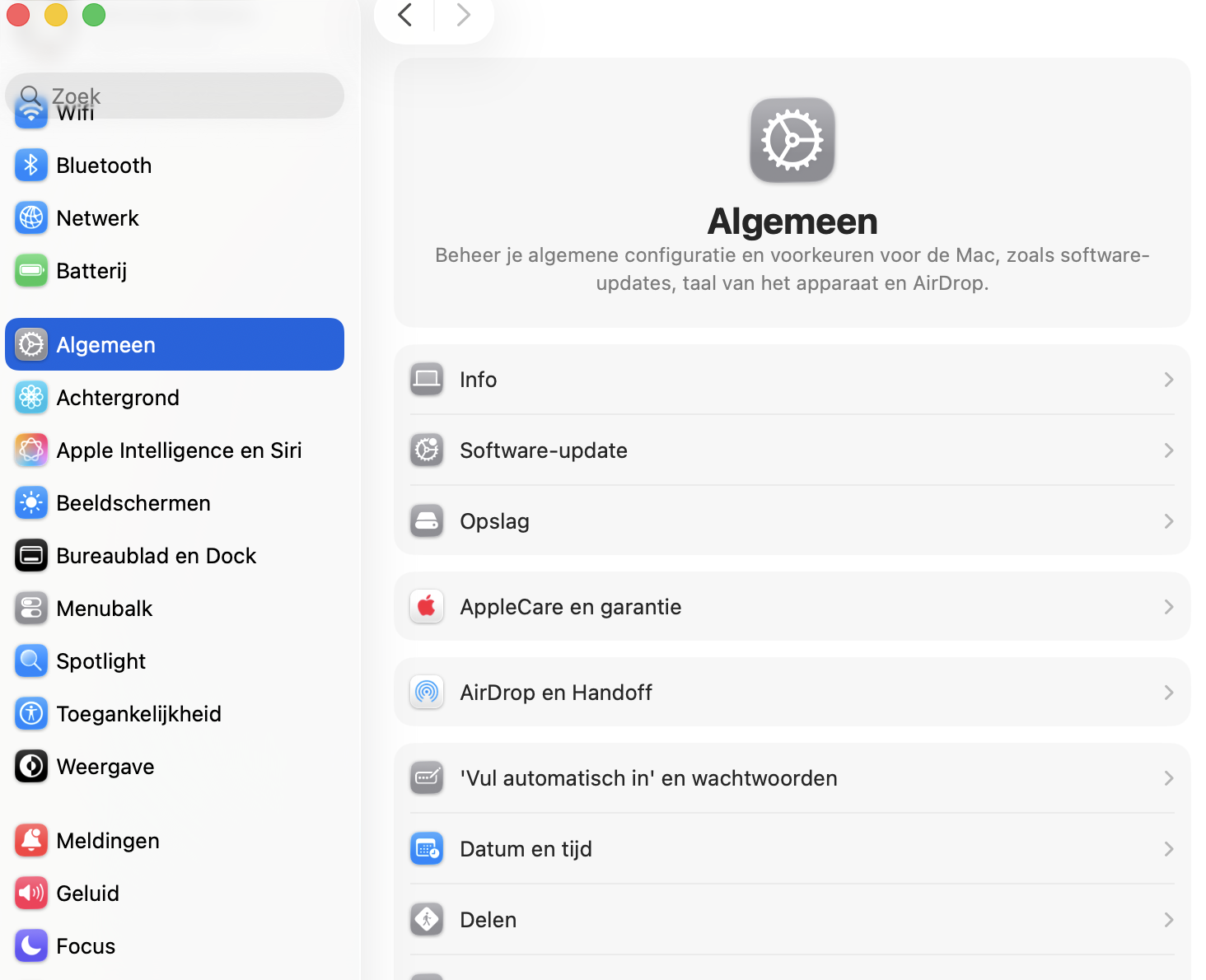1206x980 pixels.
Task: Switch to Beeldschermen settings
Action: point(133,502)
